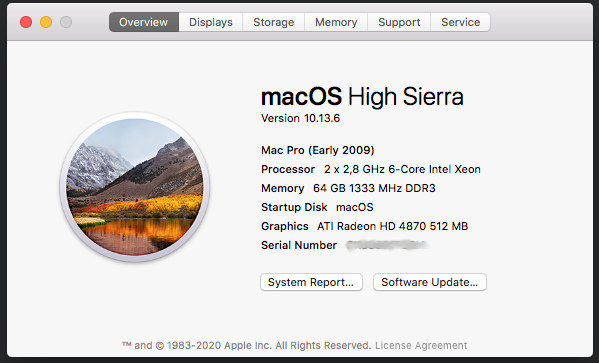
Task: Minimize window with the yellow button
Action: pos(46,22)
